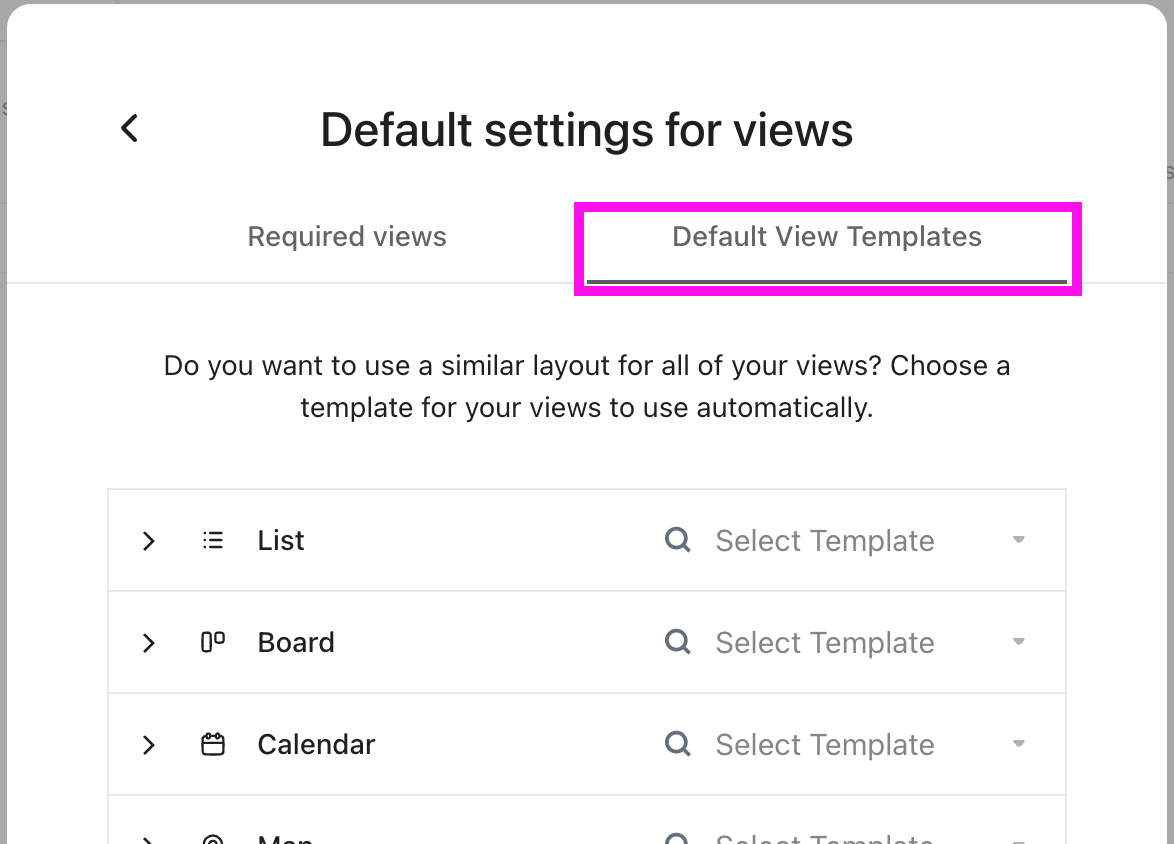Expand the Board row
The width and height of the screenshot is (1174, 844).
coord(148,642)
